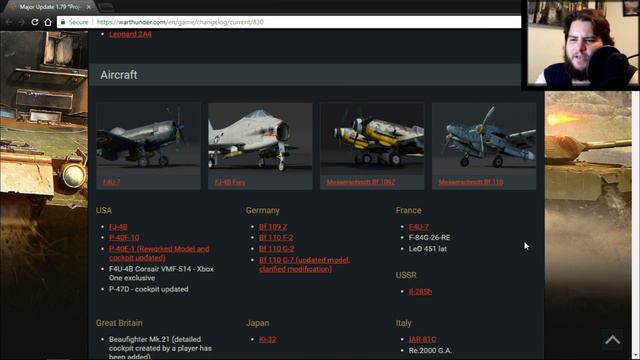Open the Messerschmitt Bf 110 thumbnail image
The height and width of the screenshot is (360, 640).
(484, 138)
